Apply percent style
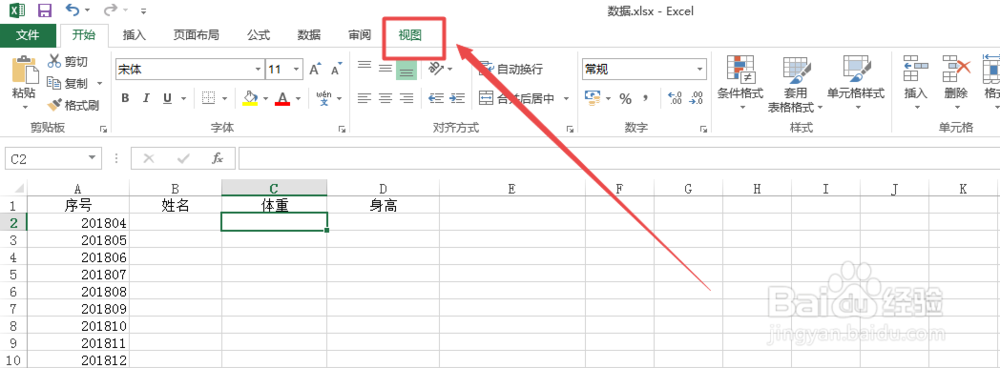This screenshot has height=368, width=1000. pyautogui.click(x=626, y=98)
